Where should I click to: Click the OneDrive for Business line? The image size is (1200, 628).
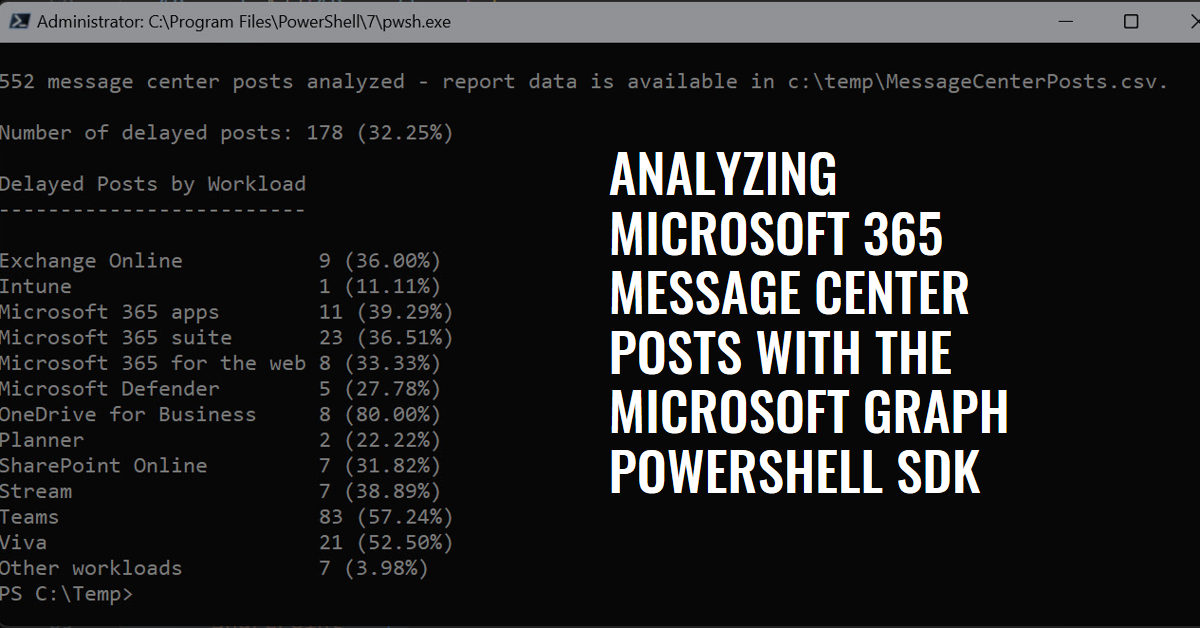(x=220, y=414)
